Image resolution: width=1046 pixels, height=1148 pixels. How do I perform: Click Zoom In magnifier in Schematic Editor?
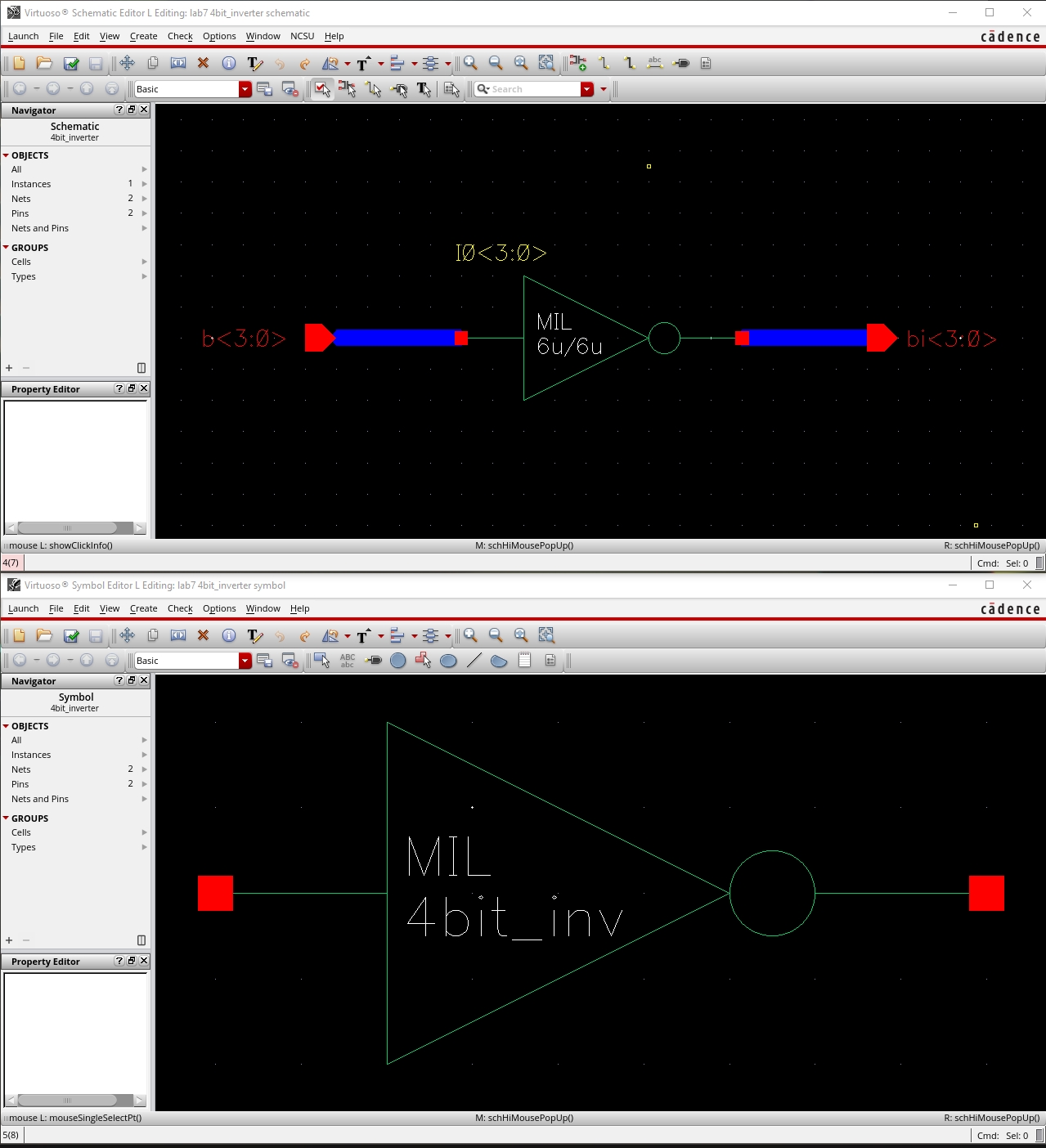(x=470, y=63)
